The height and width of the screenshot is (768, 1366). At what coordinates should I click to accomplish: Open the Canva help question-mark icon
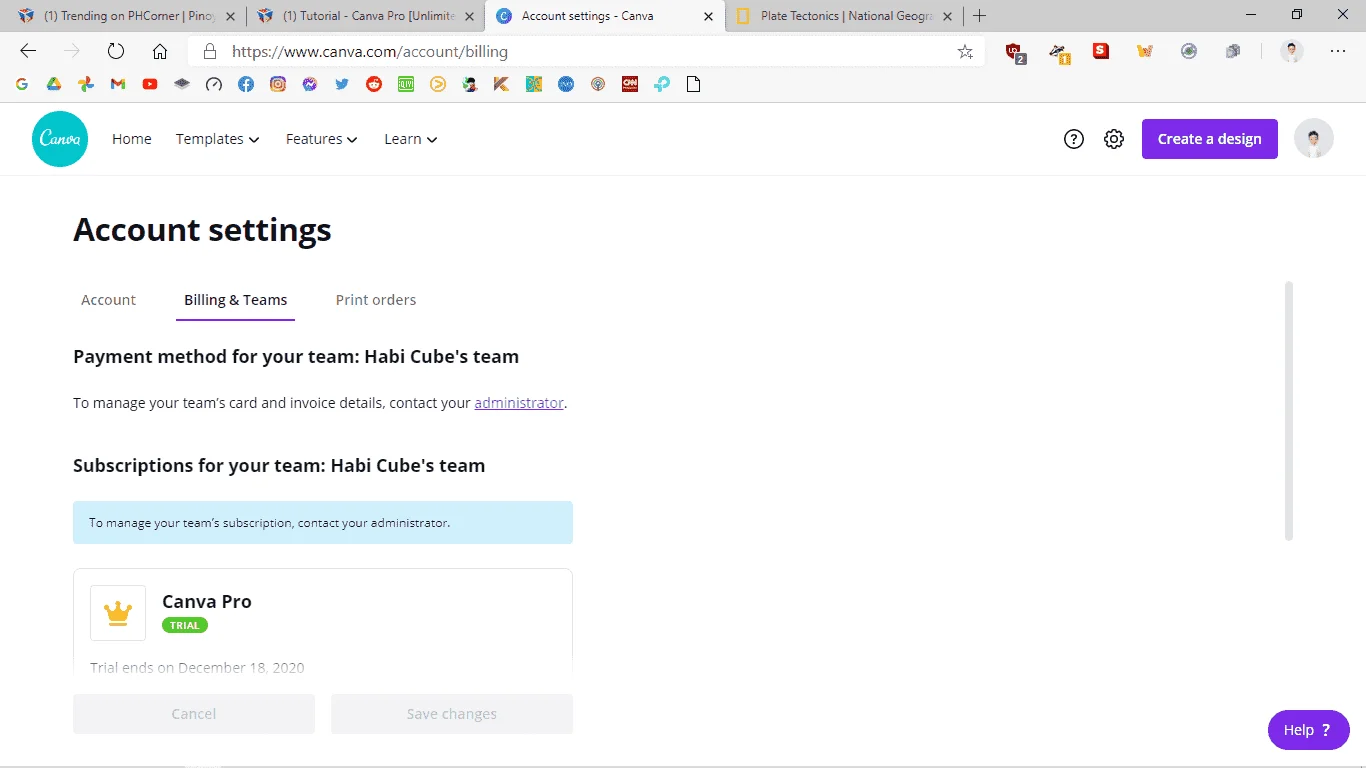pos(1074,139)
